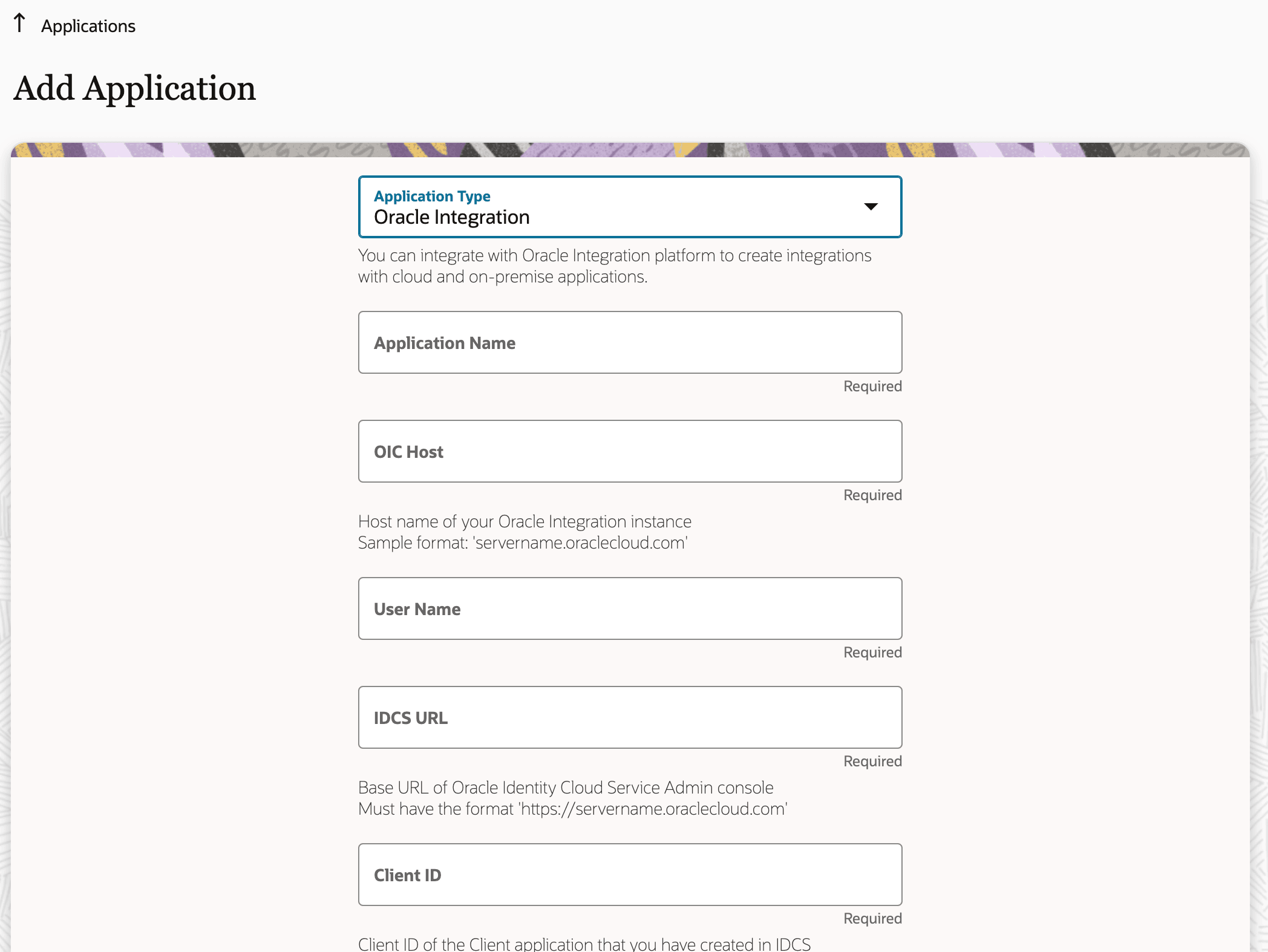Click the IDCS URL text box
The image size is (1268, 952).
pos(629,717)
